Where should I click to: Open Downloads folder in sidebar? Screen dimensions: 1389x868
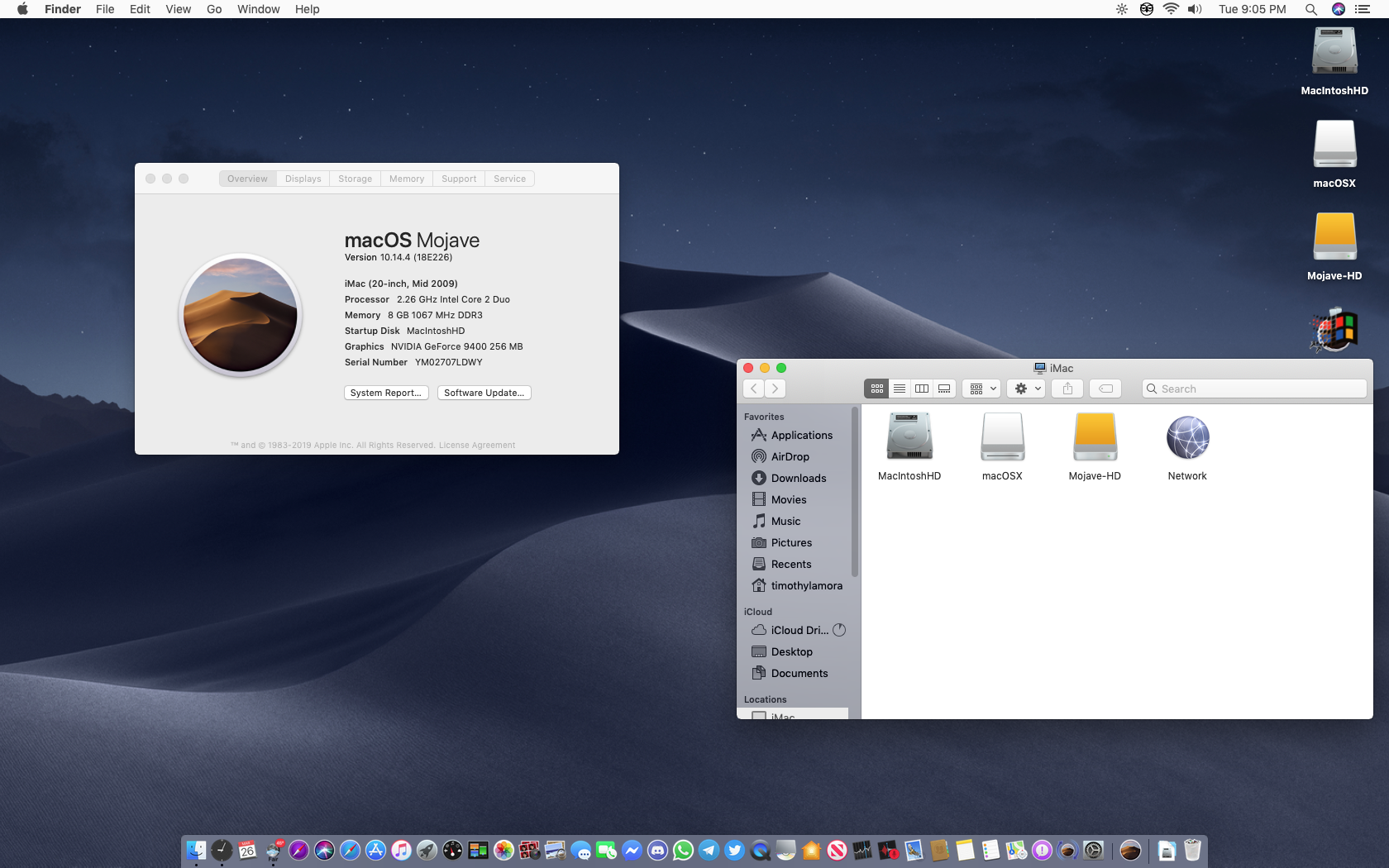789,478
